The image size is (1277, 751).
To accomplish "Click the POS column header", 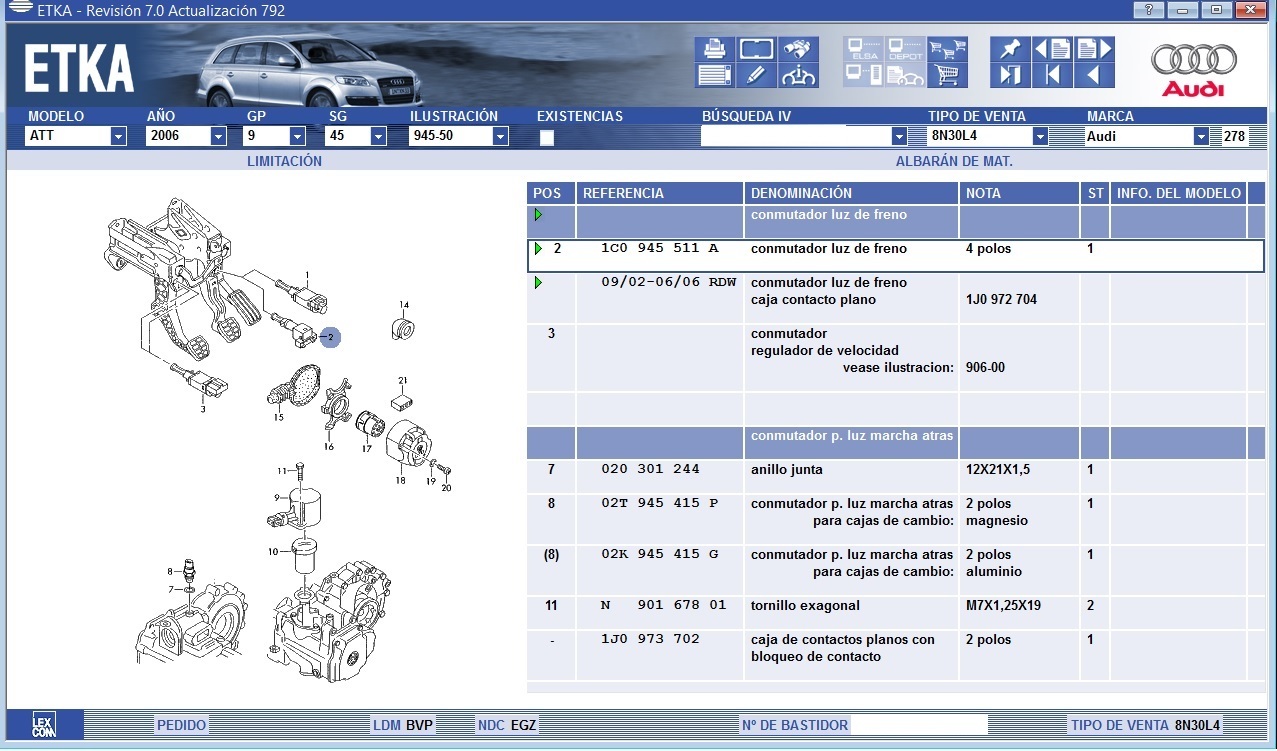I will (x=551, y=193).
